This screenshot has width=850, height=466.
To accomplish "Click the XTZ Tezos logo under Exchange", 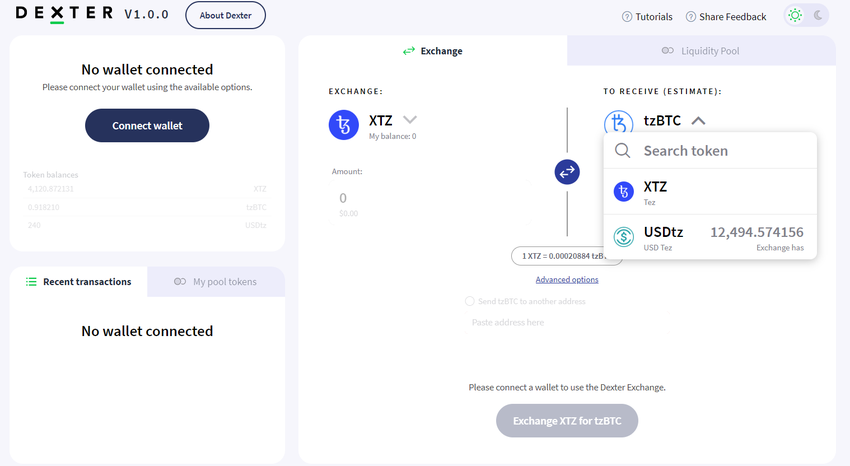I will point(344,125).
